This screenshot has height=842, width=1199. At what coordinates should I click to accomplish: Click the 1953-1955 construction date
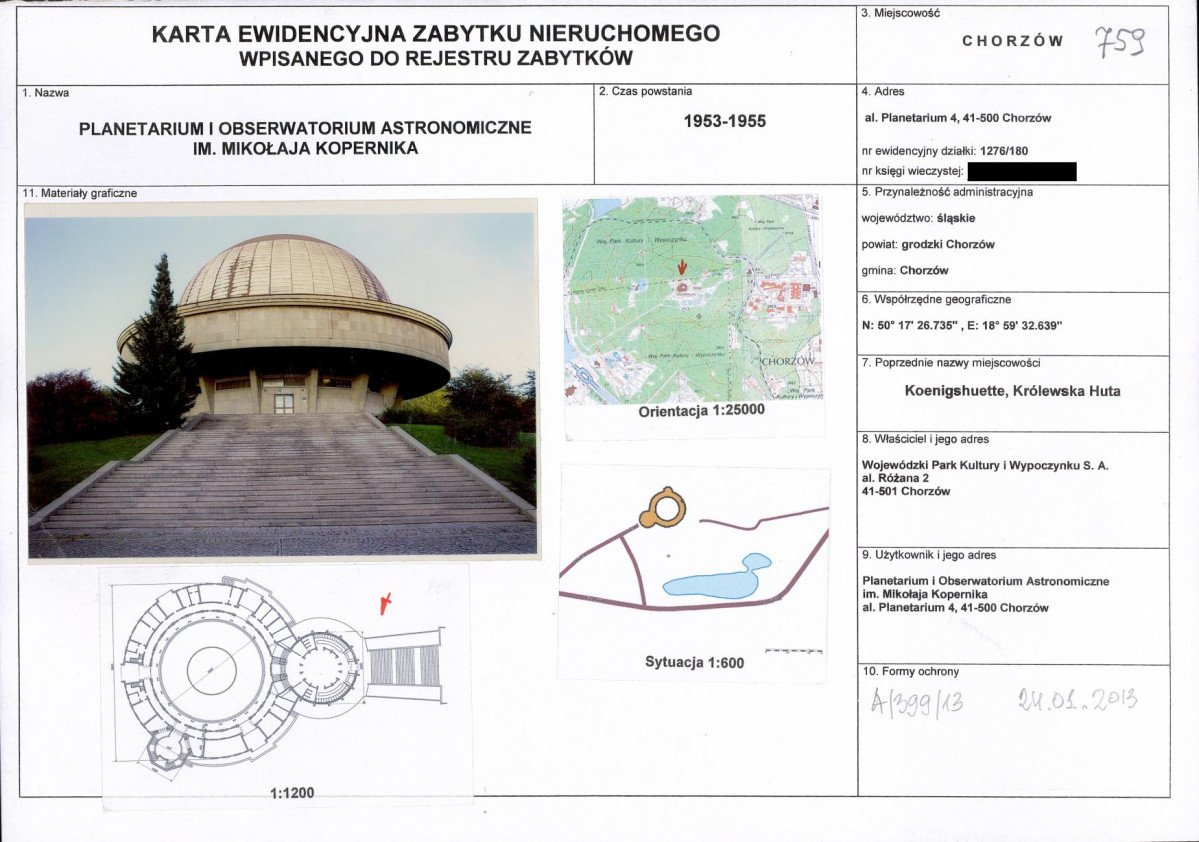click(724, 122)
